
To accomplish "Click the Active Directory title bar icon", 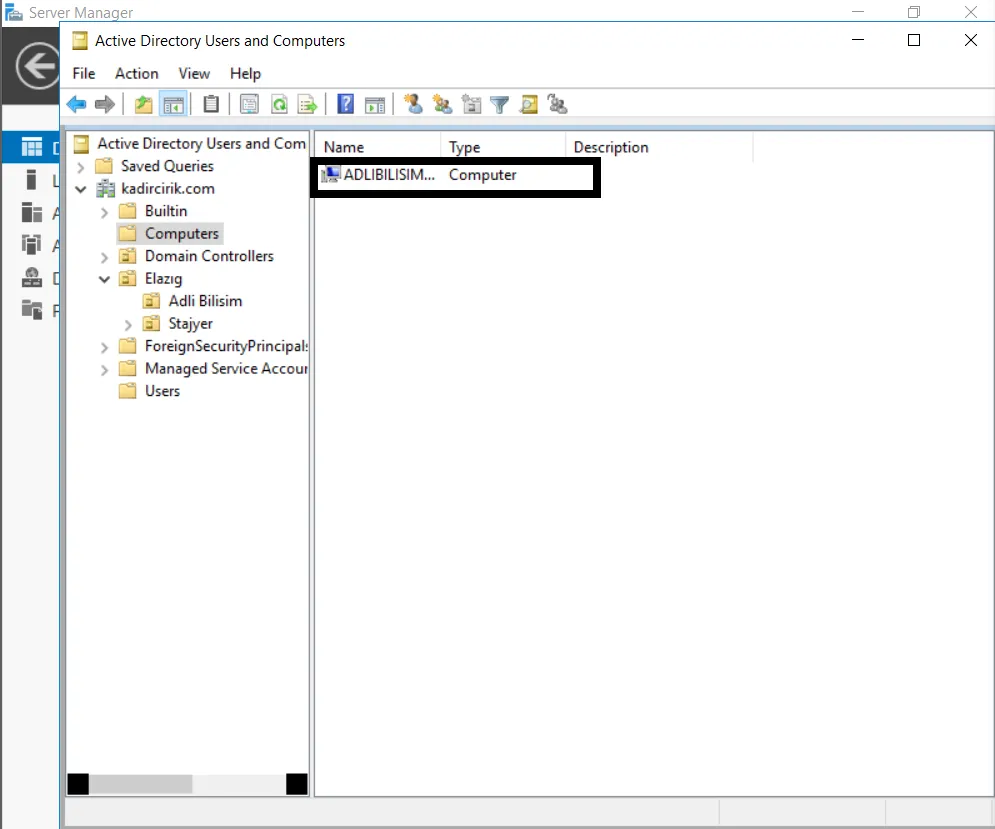I will coord(80,41).
